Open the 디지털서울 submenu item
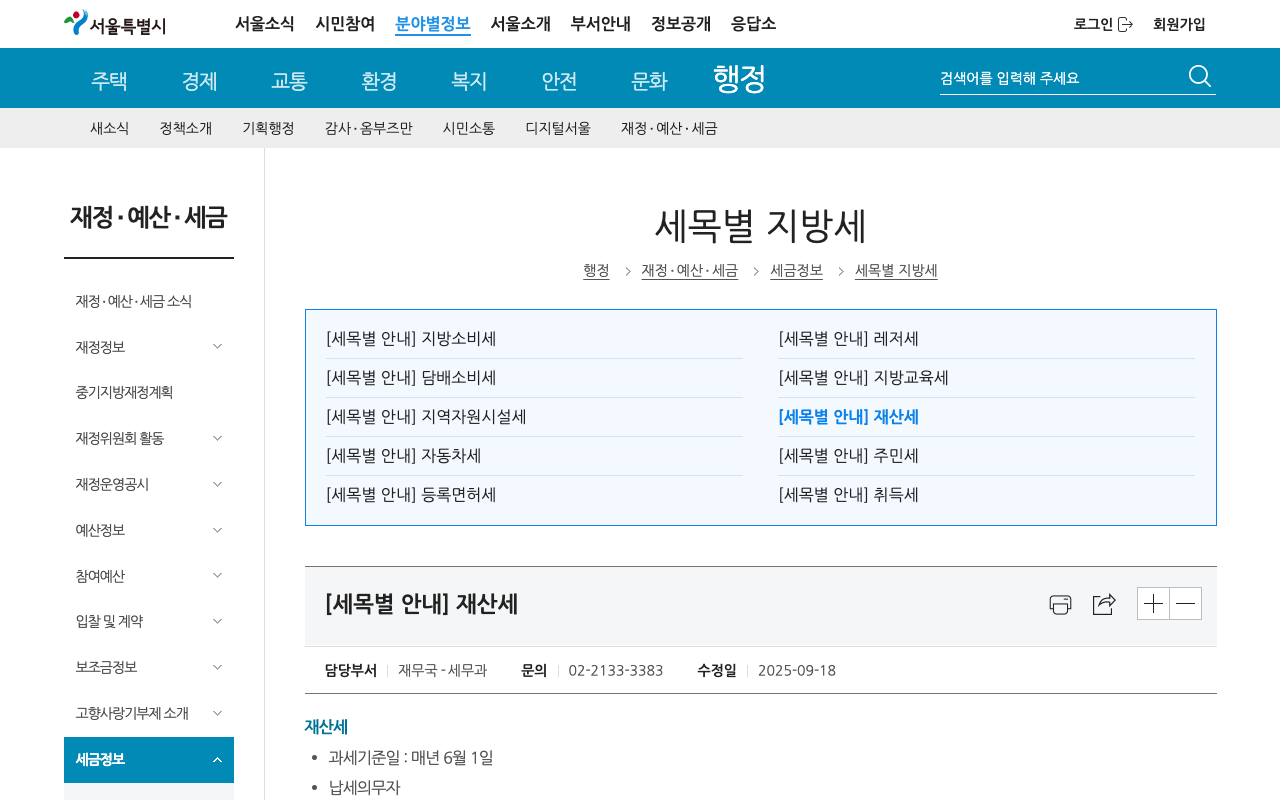Image resolution: width=1280 pixels, height=800 pixels. [558, 128]
